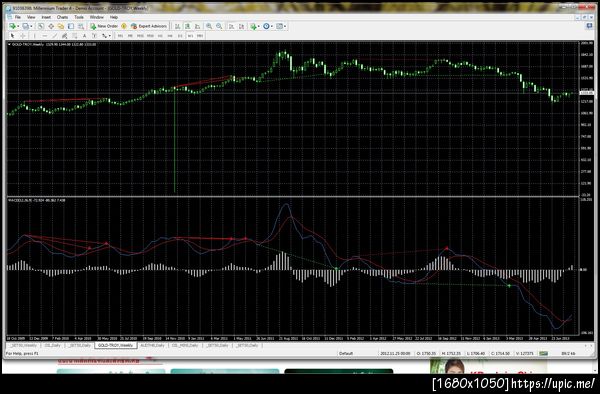The image size is (600, 394).
Task: Click the New Order button
Action: tap(104, 26)
